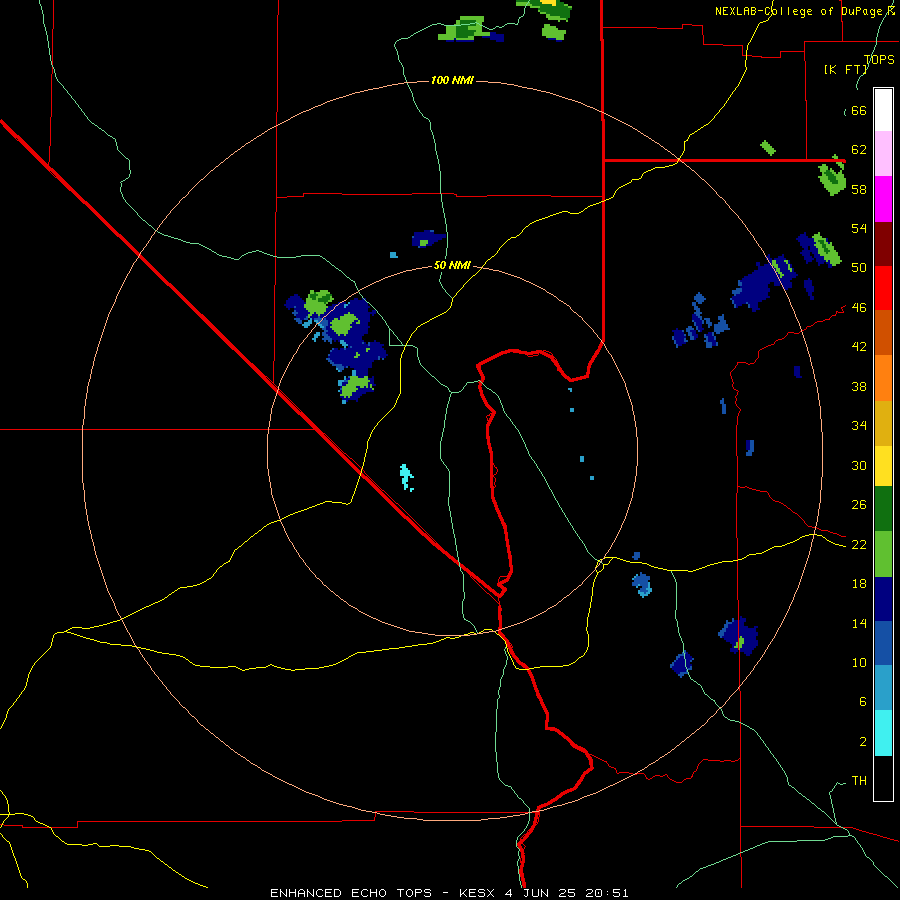
Task: Select the light pink legend color band
Action: 883,154
